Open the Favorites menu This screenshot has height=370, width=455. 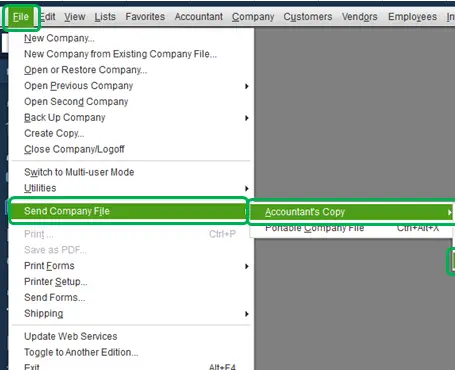pos(145,17)
